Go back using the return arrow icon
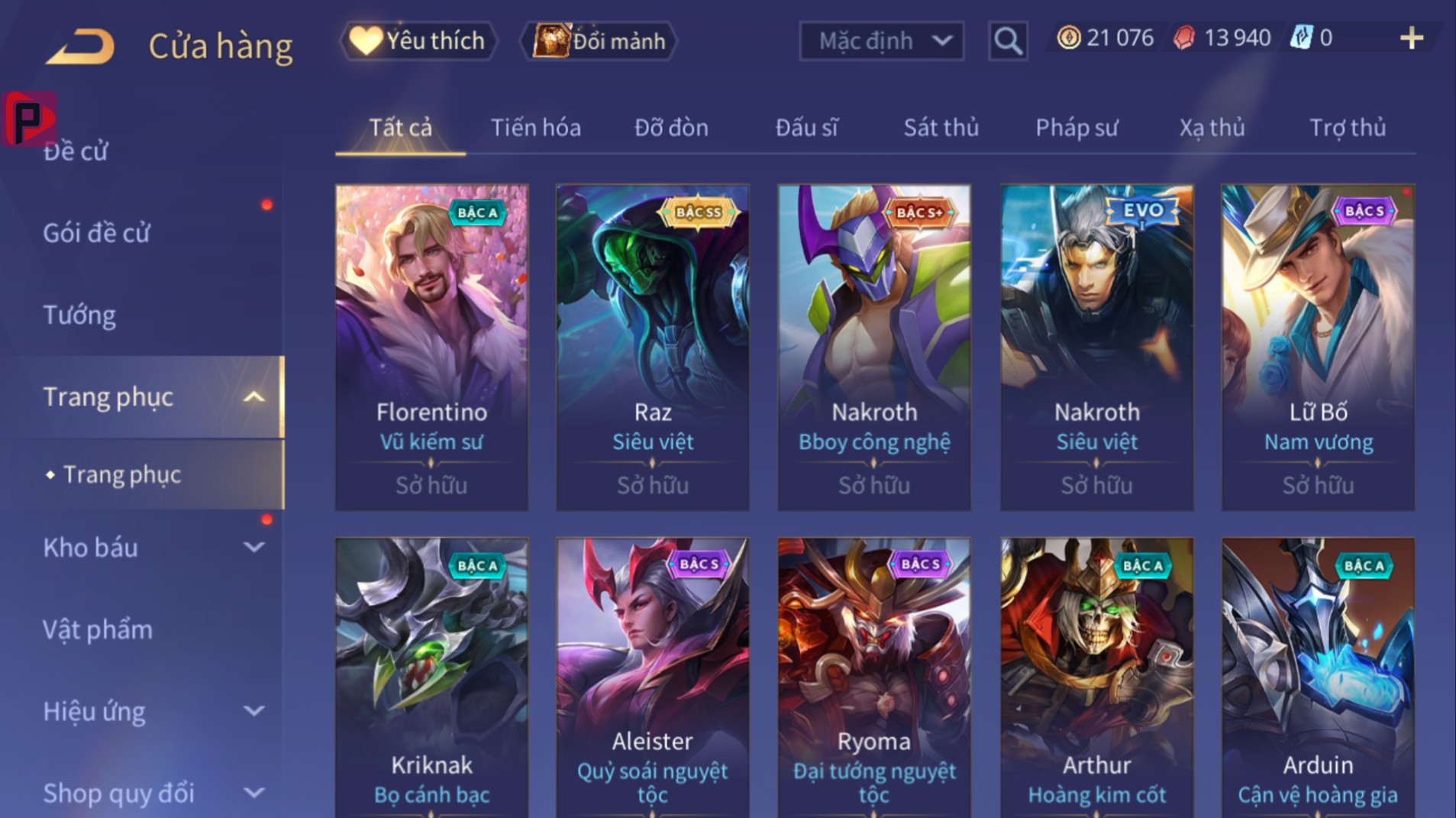This screenshot has width=1456, height=818. 80,46
